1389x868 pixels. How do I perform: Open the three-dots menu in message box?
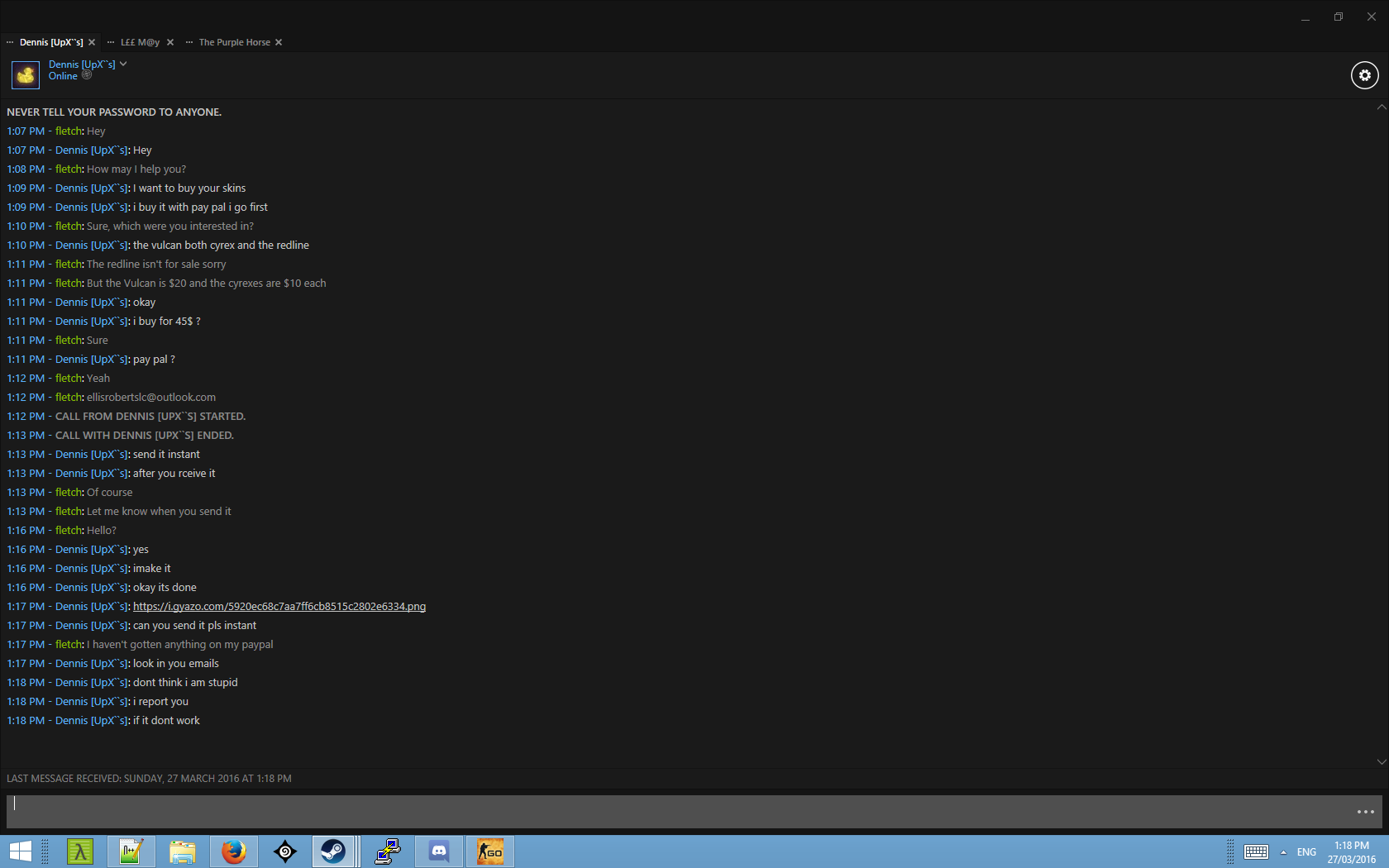pyautogui.click(x=1365, y=812)
